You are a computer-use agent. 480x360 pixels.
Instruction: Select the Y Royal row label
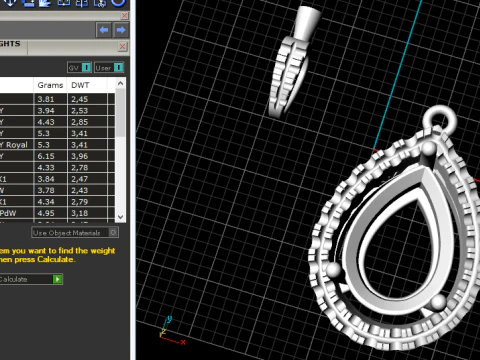pos(14,145)
